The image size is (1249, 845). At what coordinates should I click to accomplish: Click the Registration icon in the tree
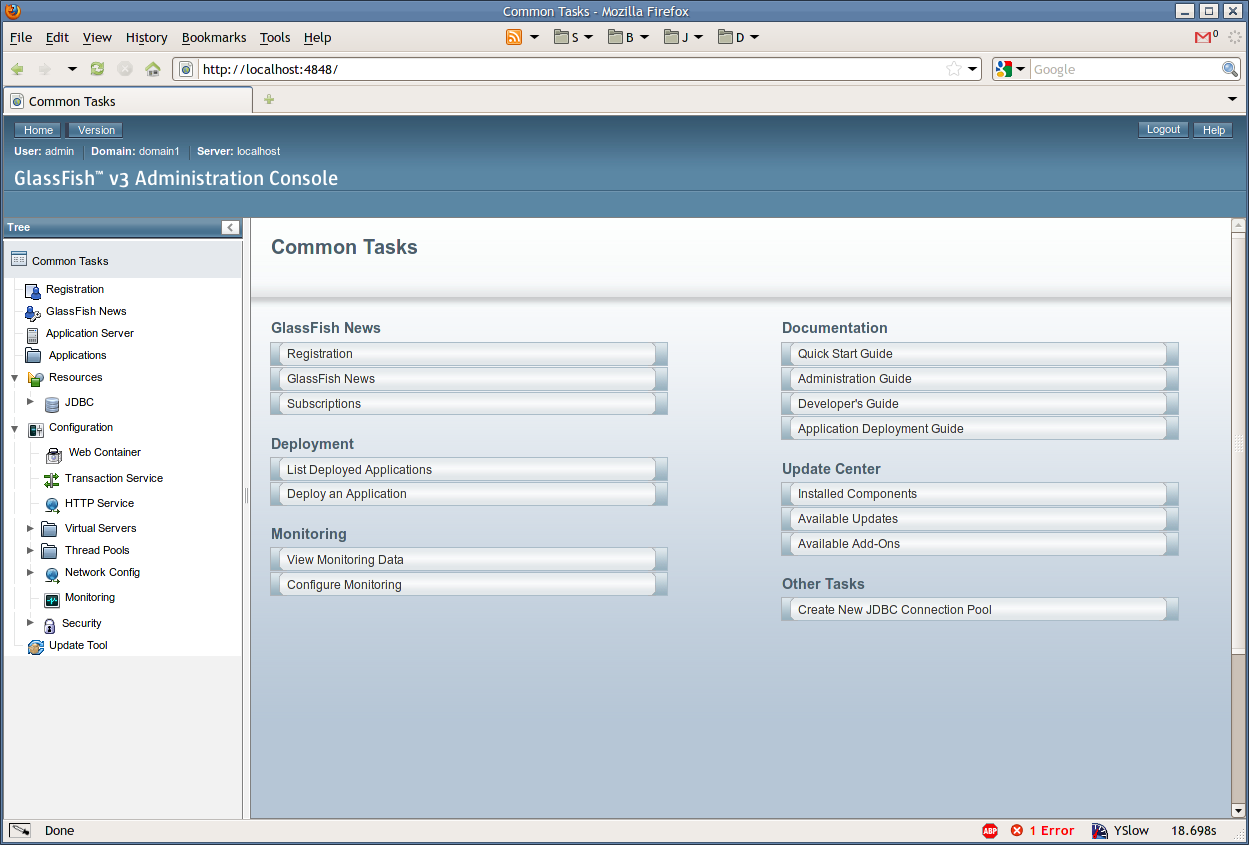(33, 290)
